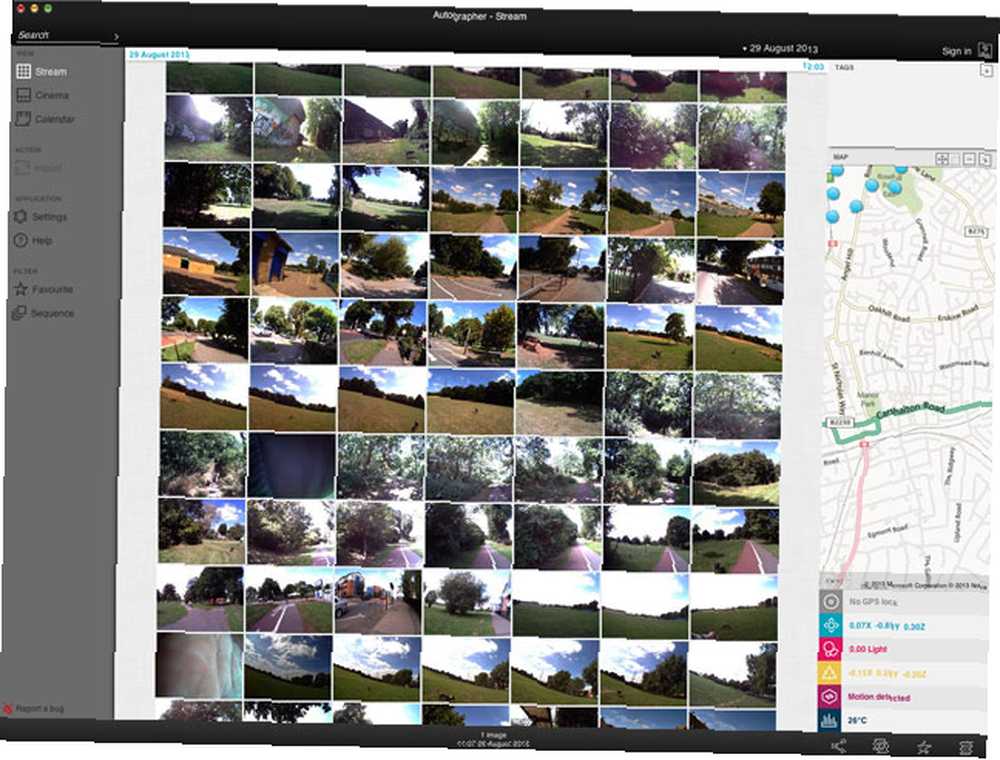This screenshot has height=760, width=1000.
Task: Click the last icon in the MAP header
Action: pos(985,159)
